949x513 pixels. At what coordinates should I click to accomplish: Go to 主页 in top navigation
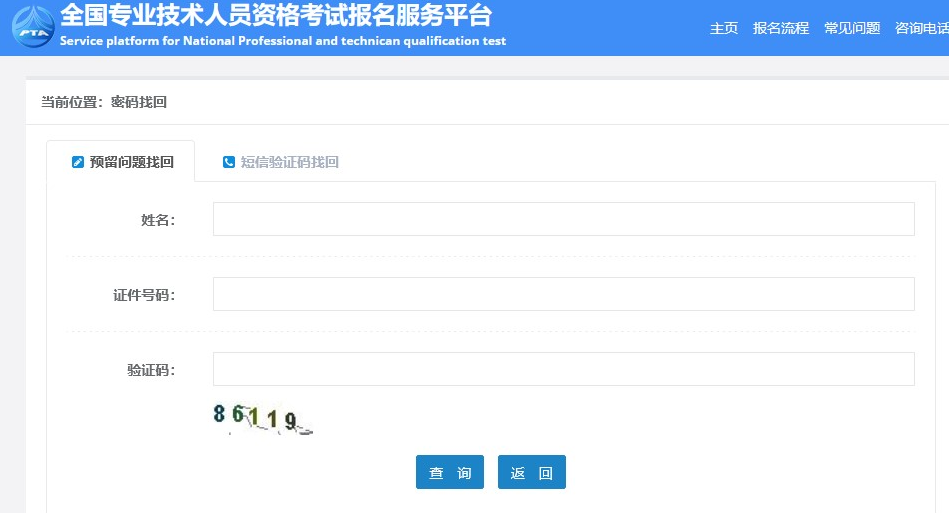[x=724, y=28]
